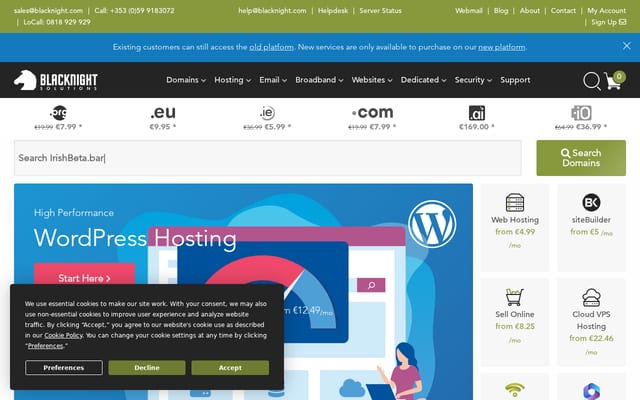
Task: Open cookie Preferences button
Action: [64, 367]
